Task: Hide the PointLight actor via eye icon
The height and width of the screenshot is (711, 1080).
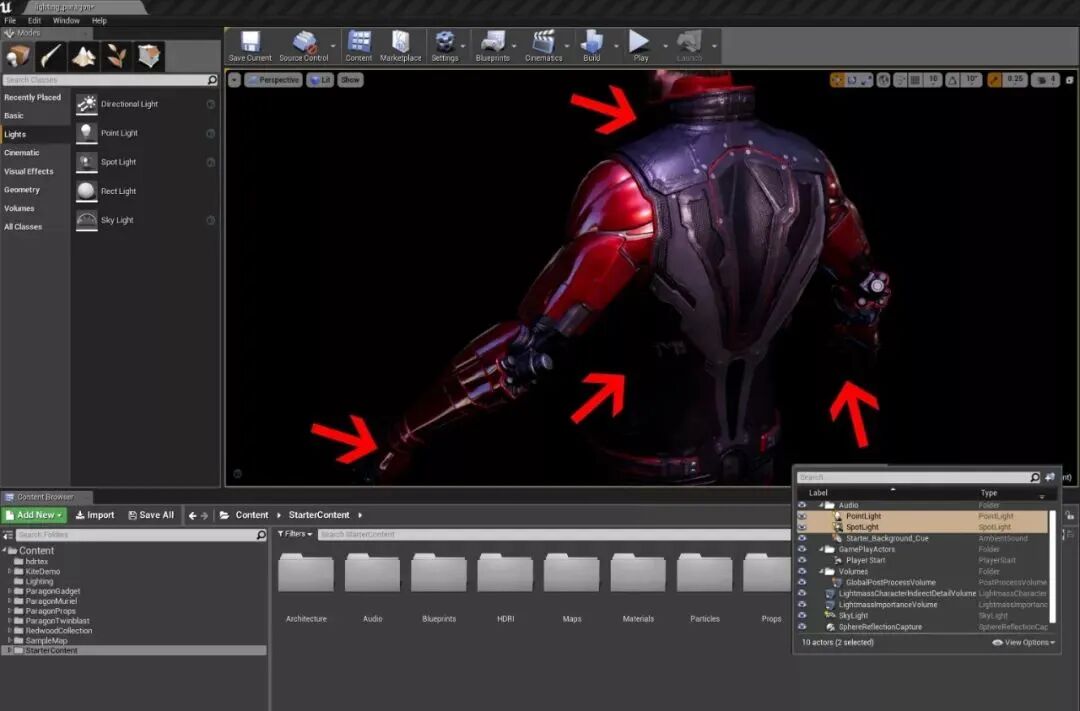Action: coord(802,516)
